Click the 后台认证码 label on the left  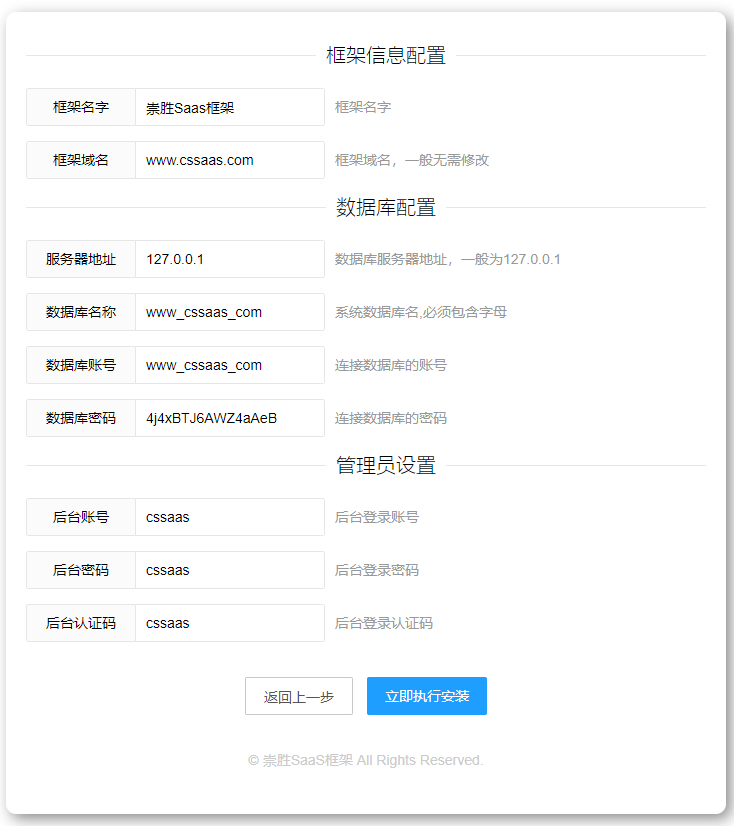(x=81, y=623)
